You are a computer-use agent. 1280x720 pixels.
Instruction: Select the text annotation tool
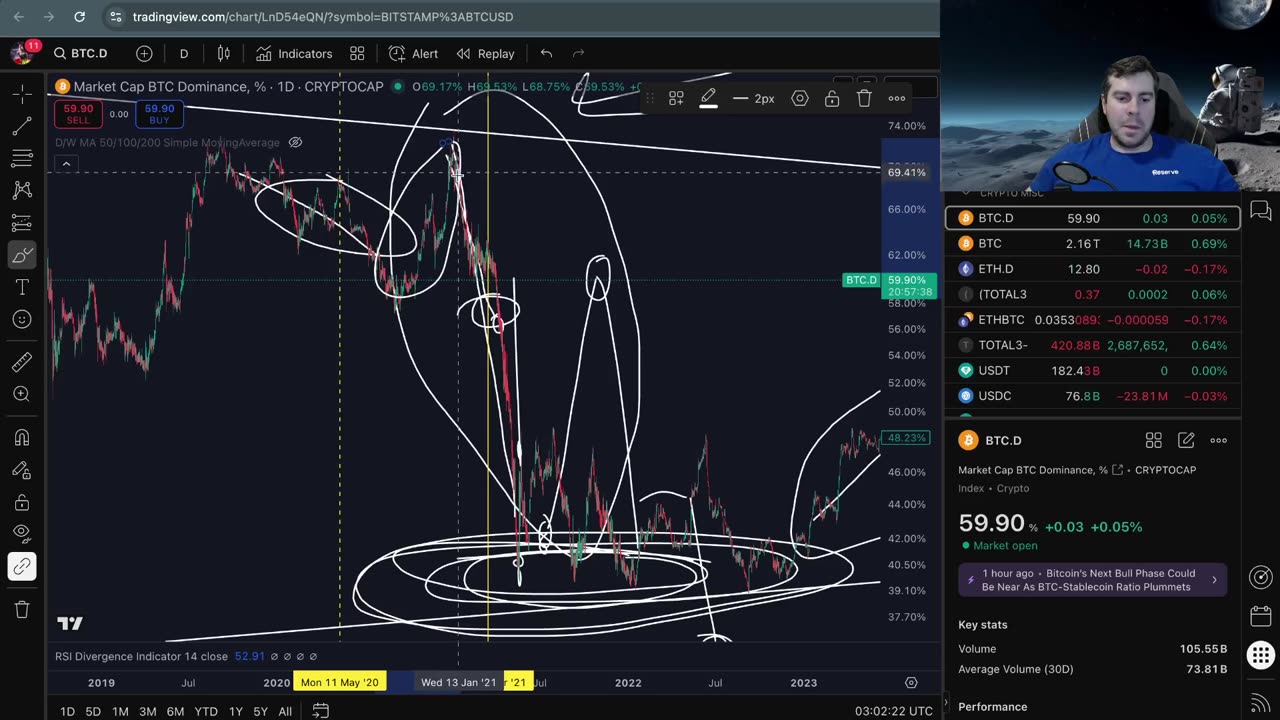coord(22,288)
